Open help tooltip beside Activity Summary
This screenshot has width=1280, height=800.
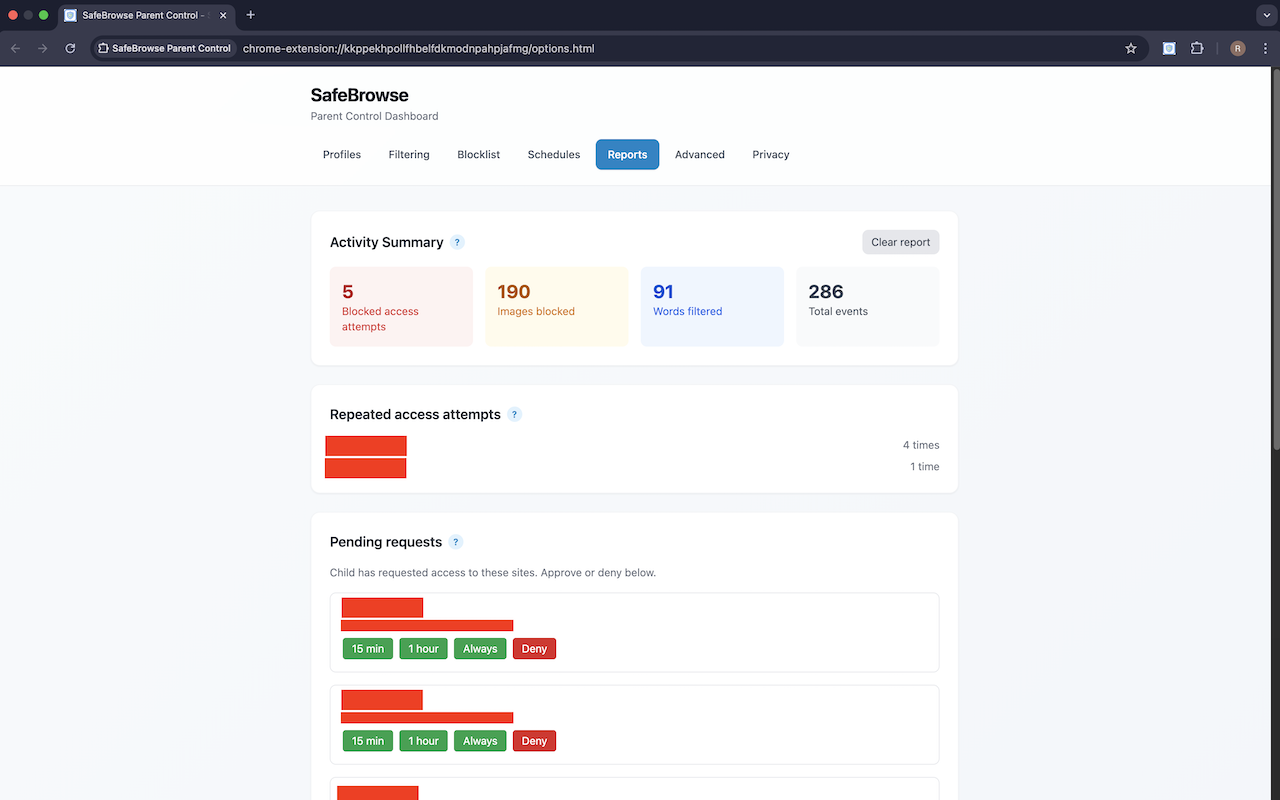click(x=457, y=242)
